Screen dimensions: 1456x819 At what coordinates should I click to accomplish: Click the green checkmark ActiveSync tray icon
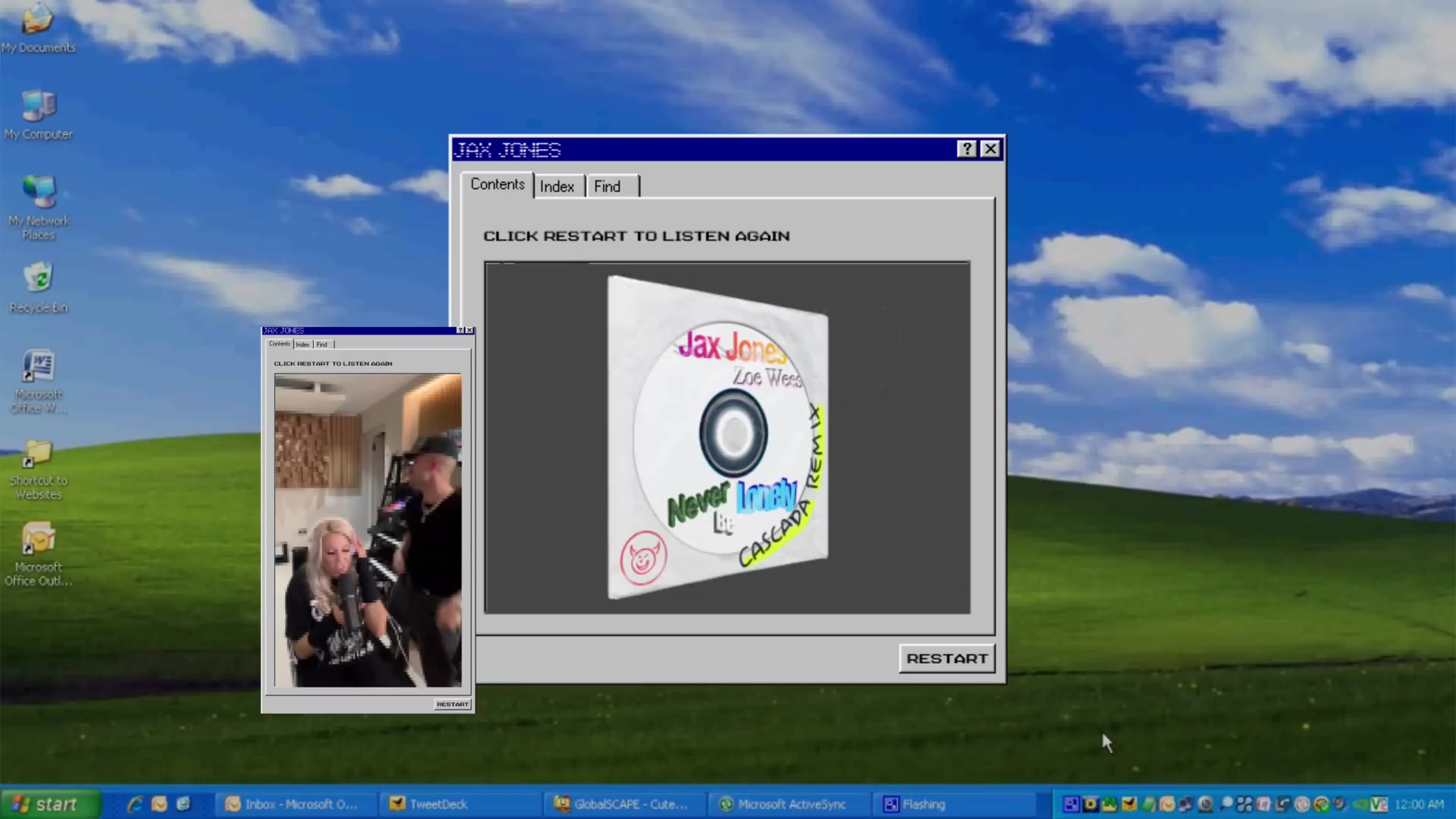(x=1322, y=804)
